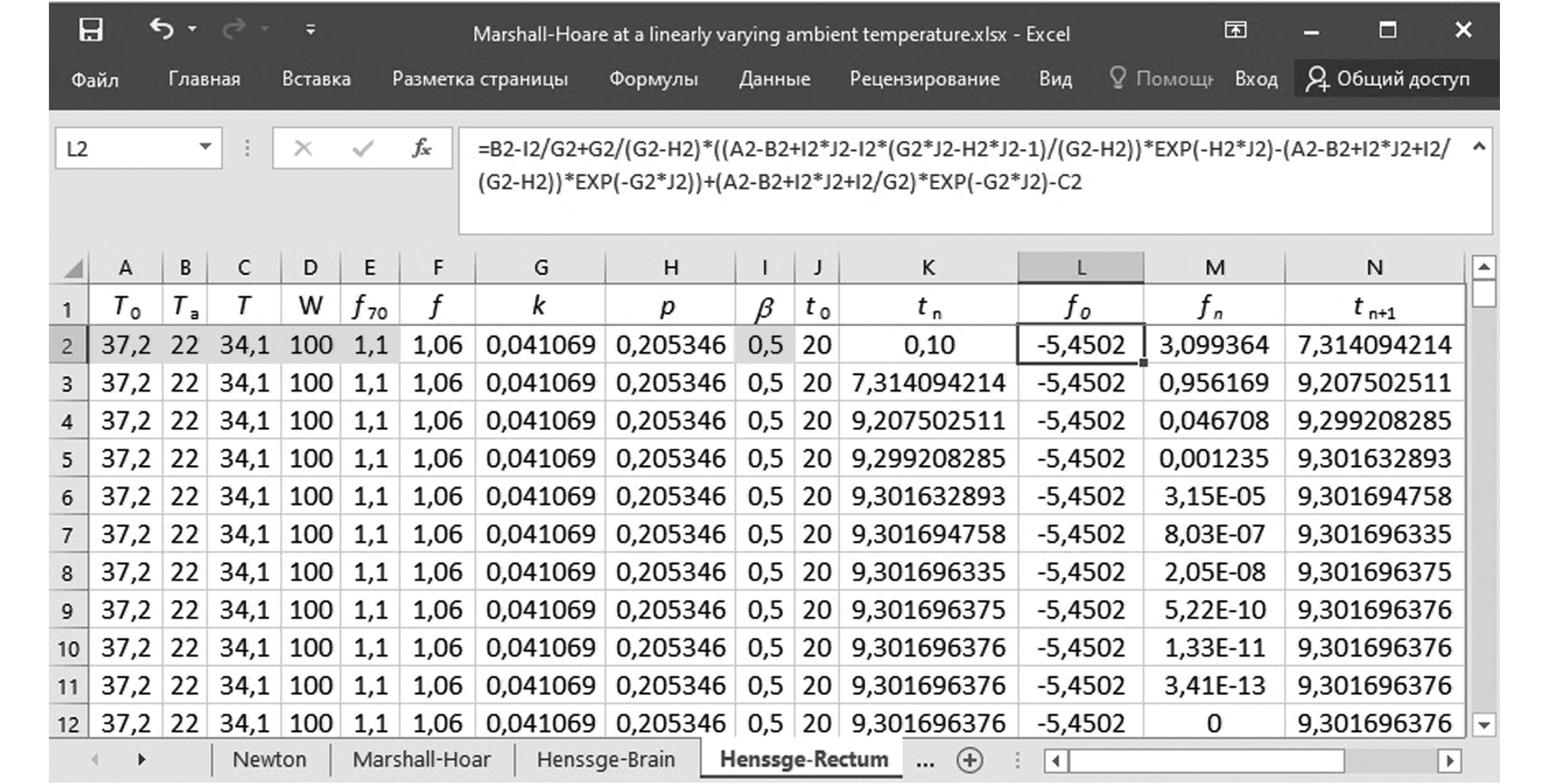Click the Вход sign-in link
The width and height of the screenshot is (1549, 784).
pos(1255,79)
